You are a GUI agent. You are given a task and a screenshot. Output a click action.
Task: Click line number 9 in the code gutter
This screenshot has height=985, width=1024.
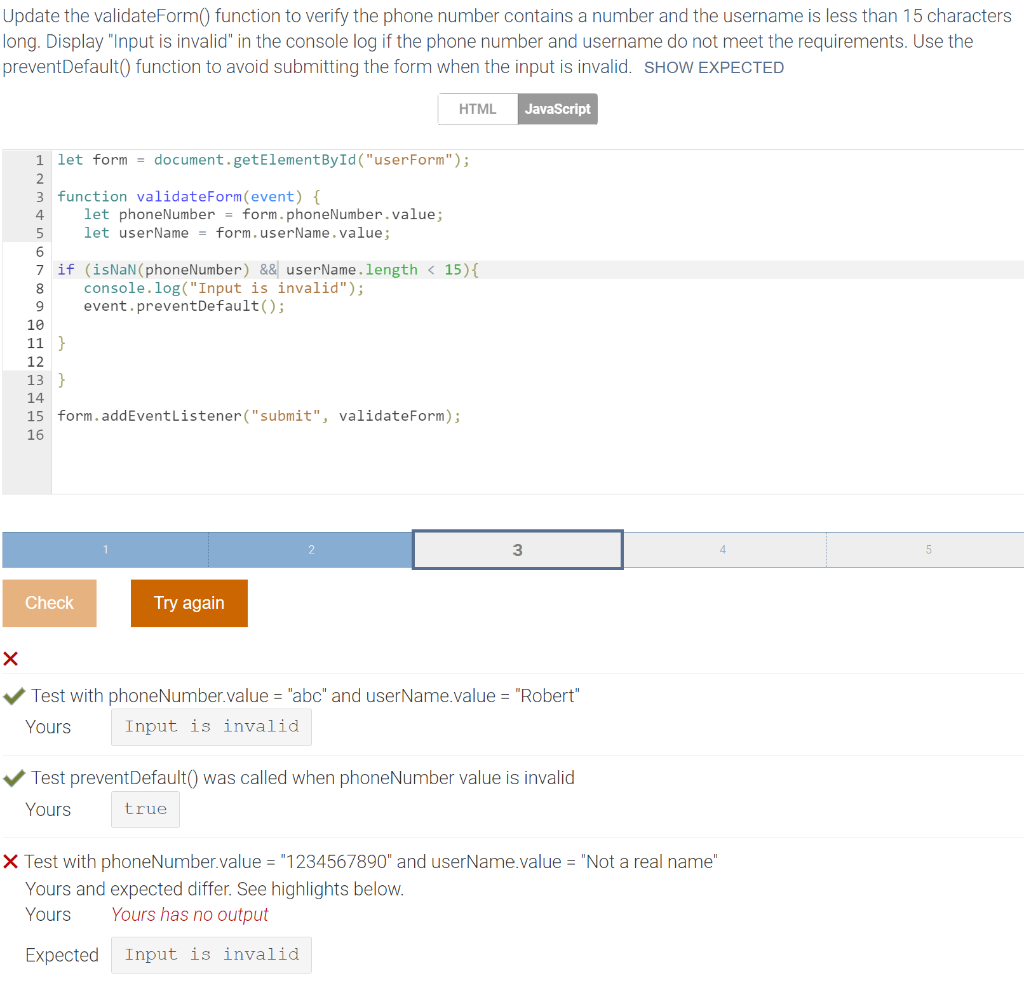pos(38,305)
